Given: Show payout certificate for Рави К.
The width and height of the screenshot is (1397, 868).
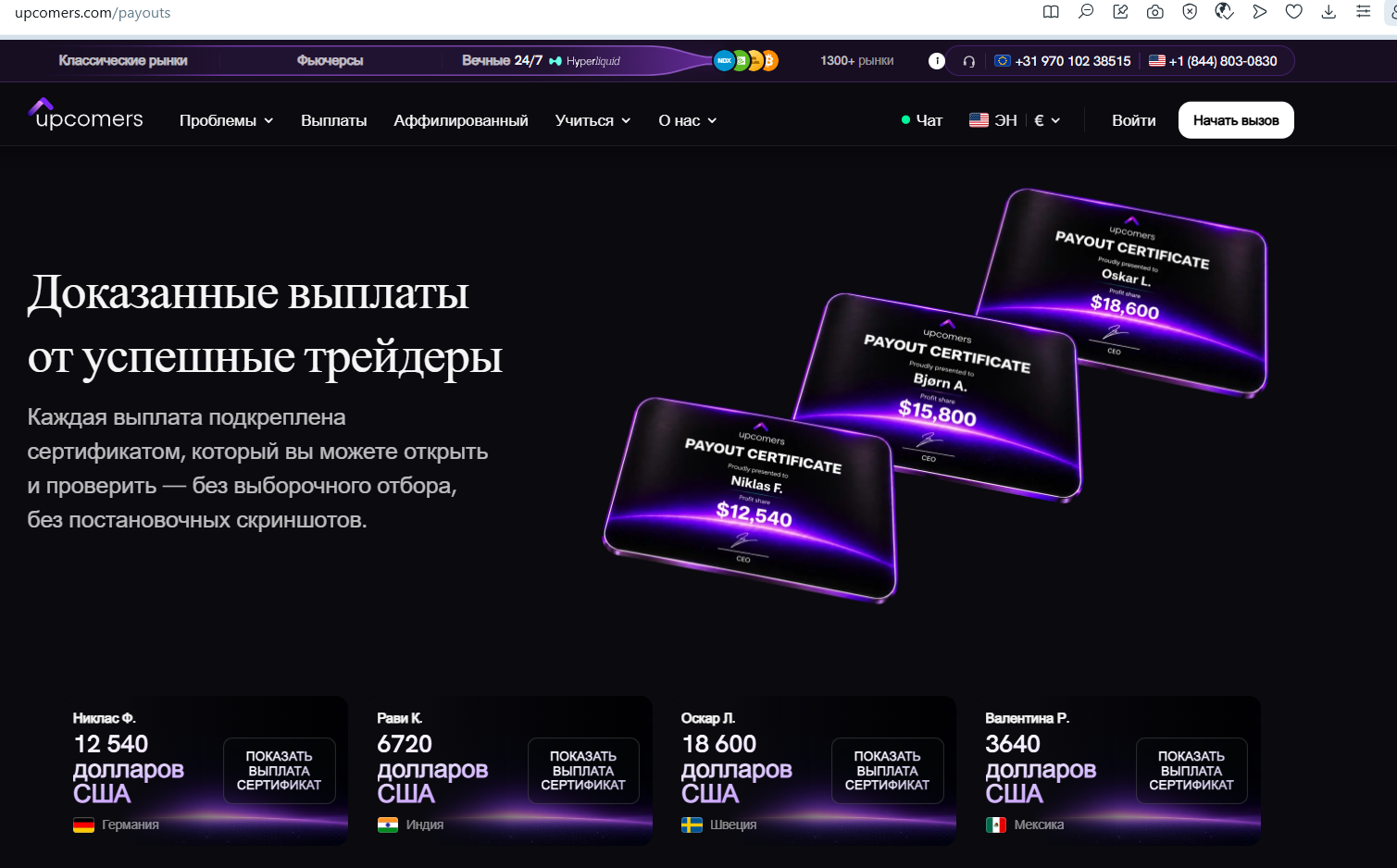Looking at the screenshot, I should pyautogui.click(x=583, y=771).
